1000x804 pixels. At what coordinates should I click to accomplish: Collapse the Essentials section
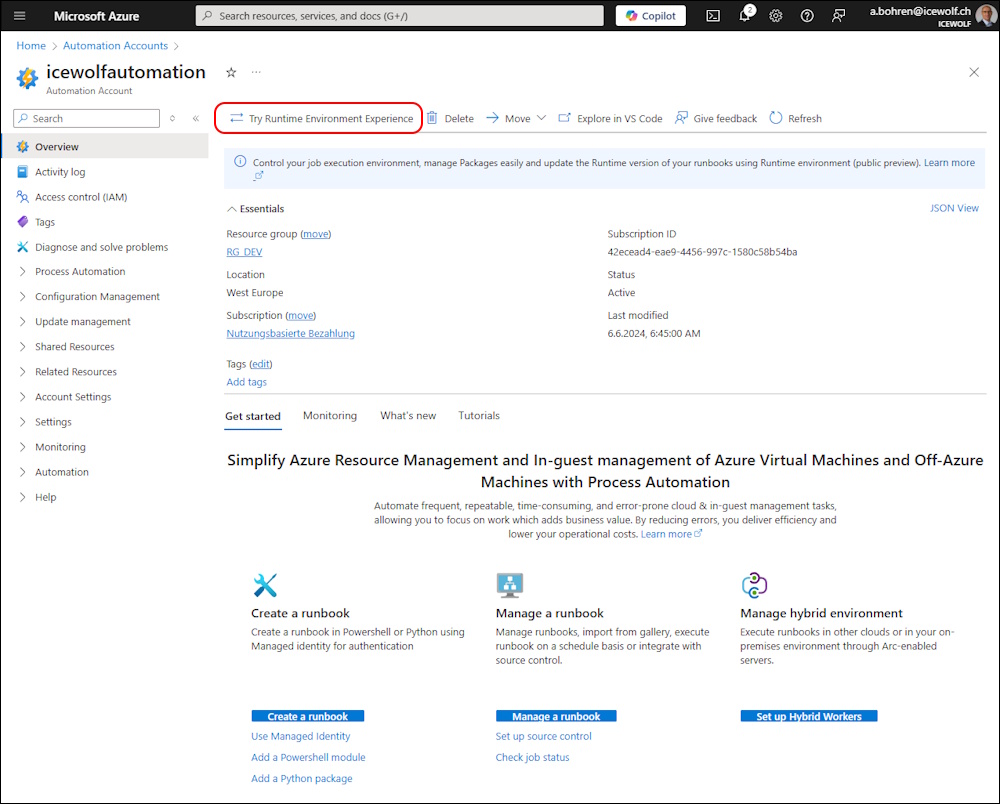coord(256,208)
